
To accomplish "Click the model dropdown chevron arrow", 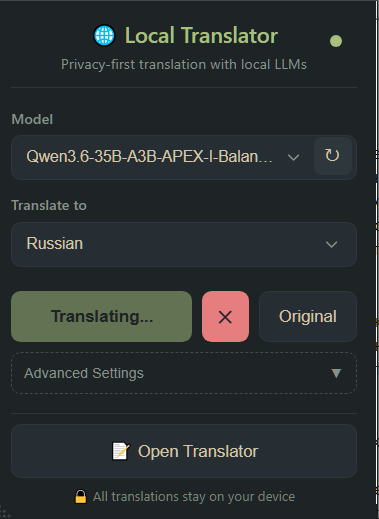I will 293,157.
